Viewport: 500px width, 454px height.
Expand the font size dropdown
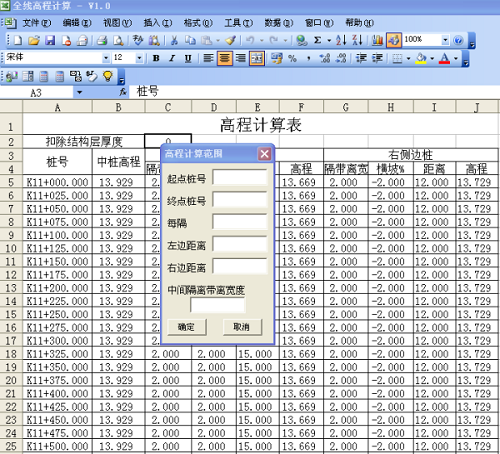[139, 58]
